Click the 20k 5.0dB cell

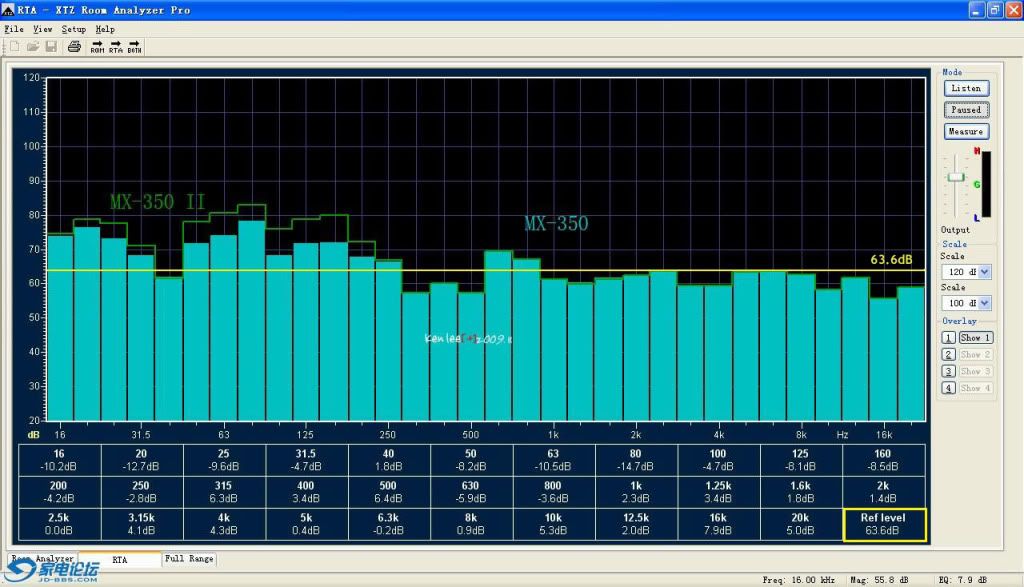point(801,524)
